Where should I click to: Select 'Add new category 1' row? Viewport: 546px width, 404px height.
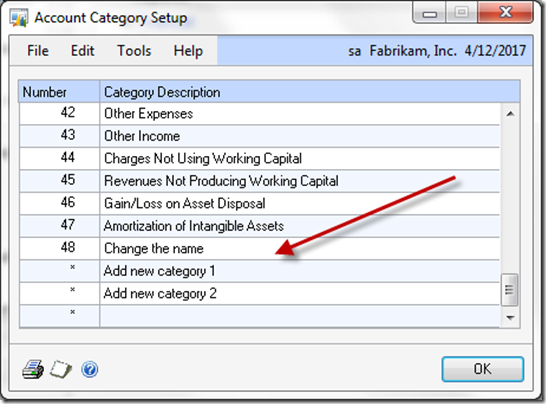pyautogui.click(x=259, y=271)
